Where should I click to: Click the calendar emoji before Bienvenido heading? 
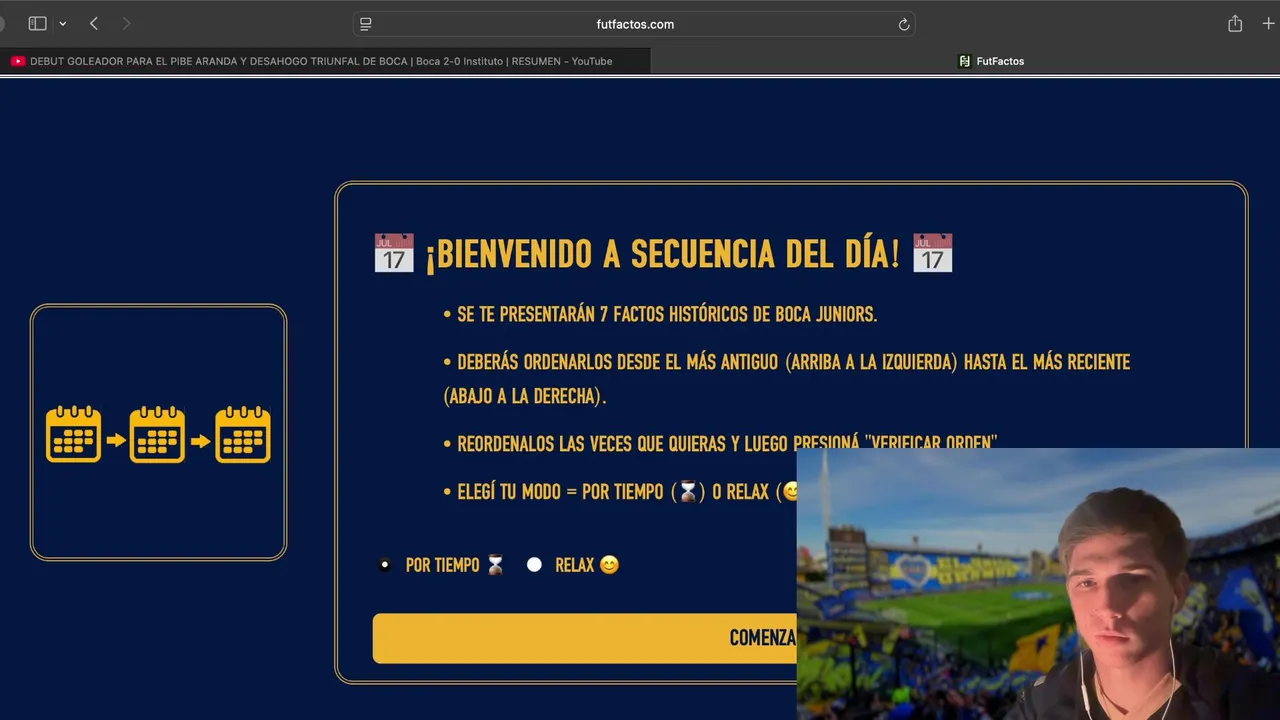394,253
